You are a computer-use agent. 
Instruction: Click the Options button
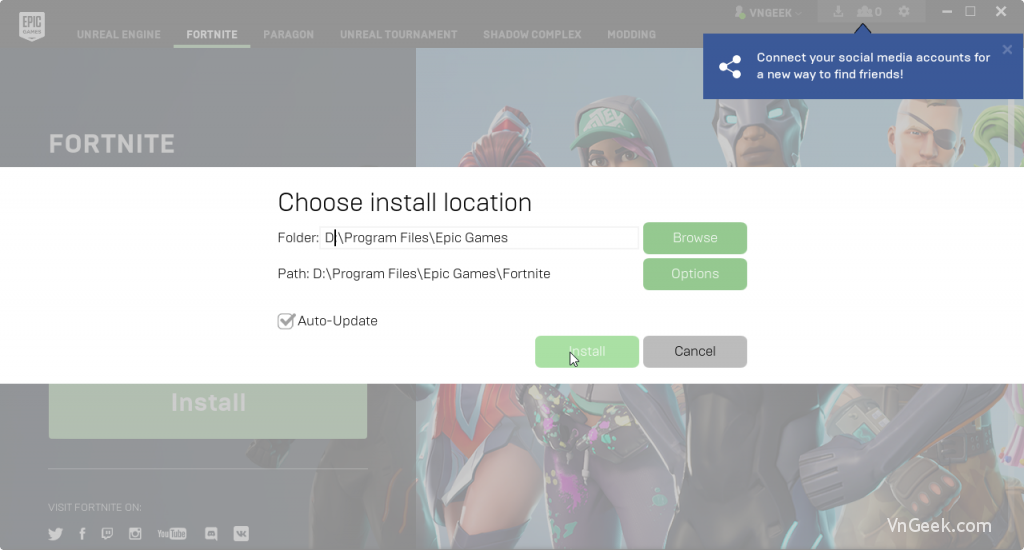click(695, 274)
